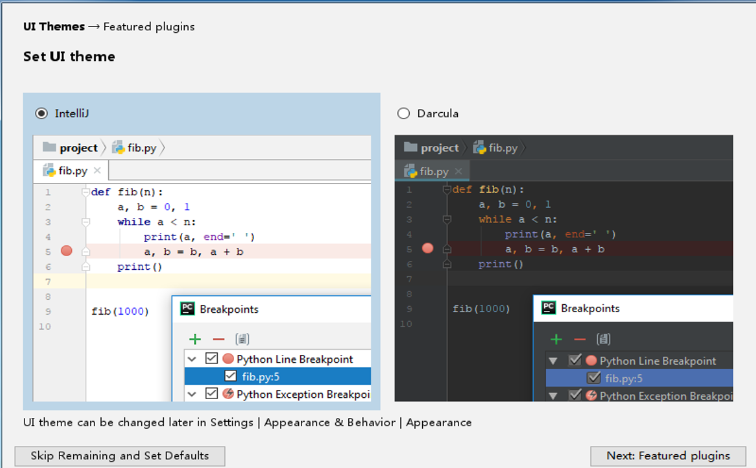The width and height of the screenshot is (756, 468).
Task: Select the Darcula theme radio button
Action: (x=404, y=114)
